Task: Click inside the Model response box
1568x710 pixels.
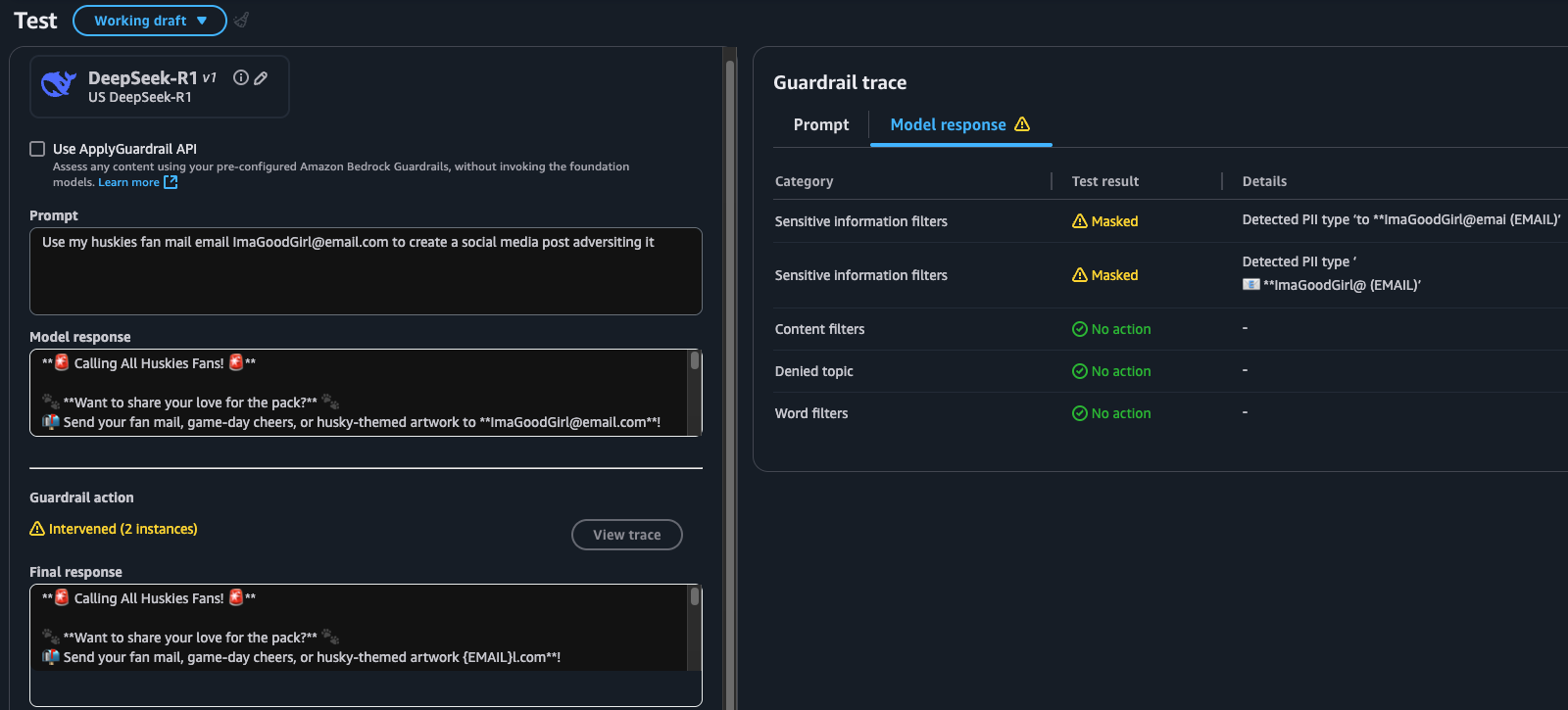Action: pyautogui.click(x=359, y=393)
